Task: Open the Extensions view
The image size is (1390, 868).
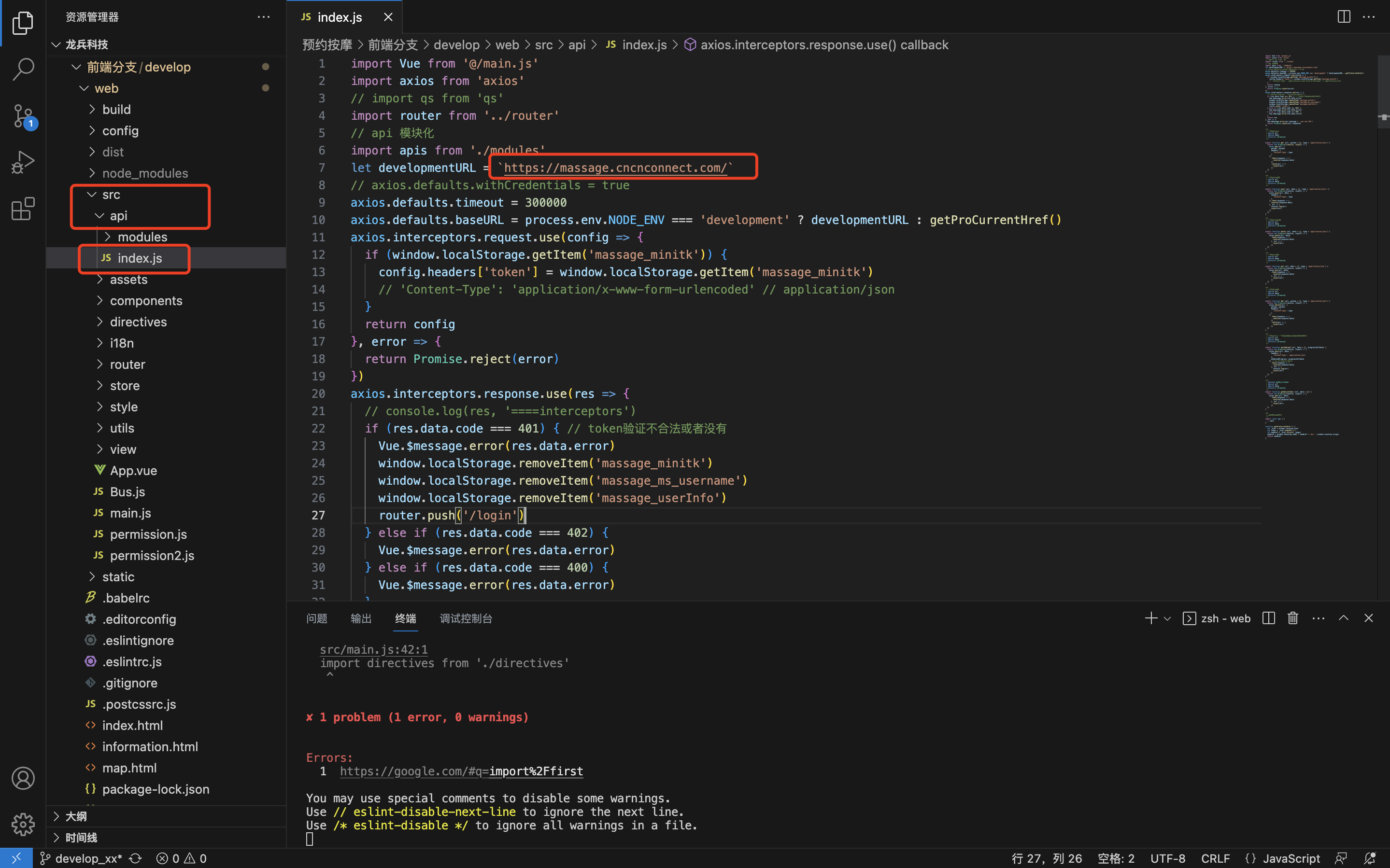Action: point(23,209)
